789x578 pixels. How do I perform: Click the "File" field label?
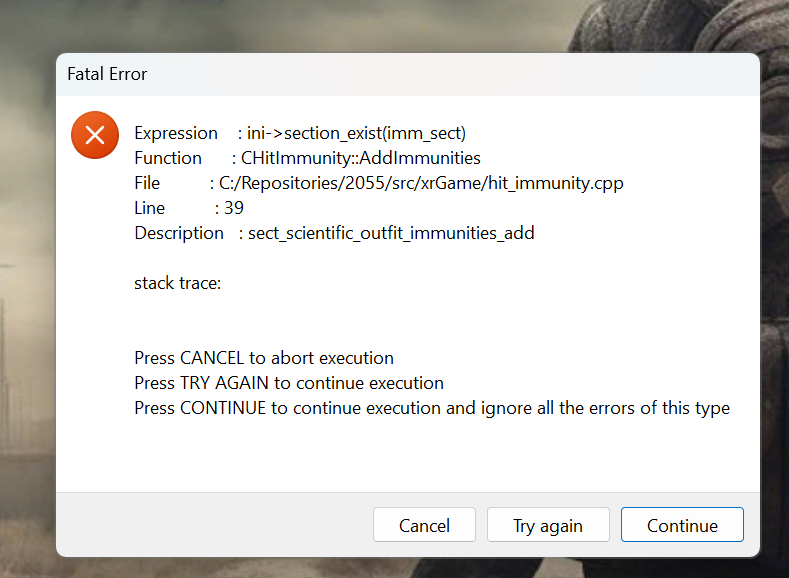pos(147,183)
